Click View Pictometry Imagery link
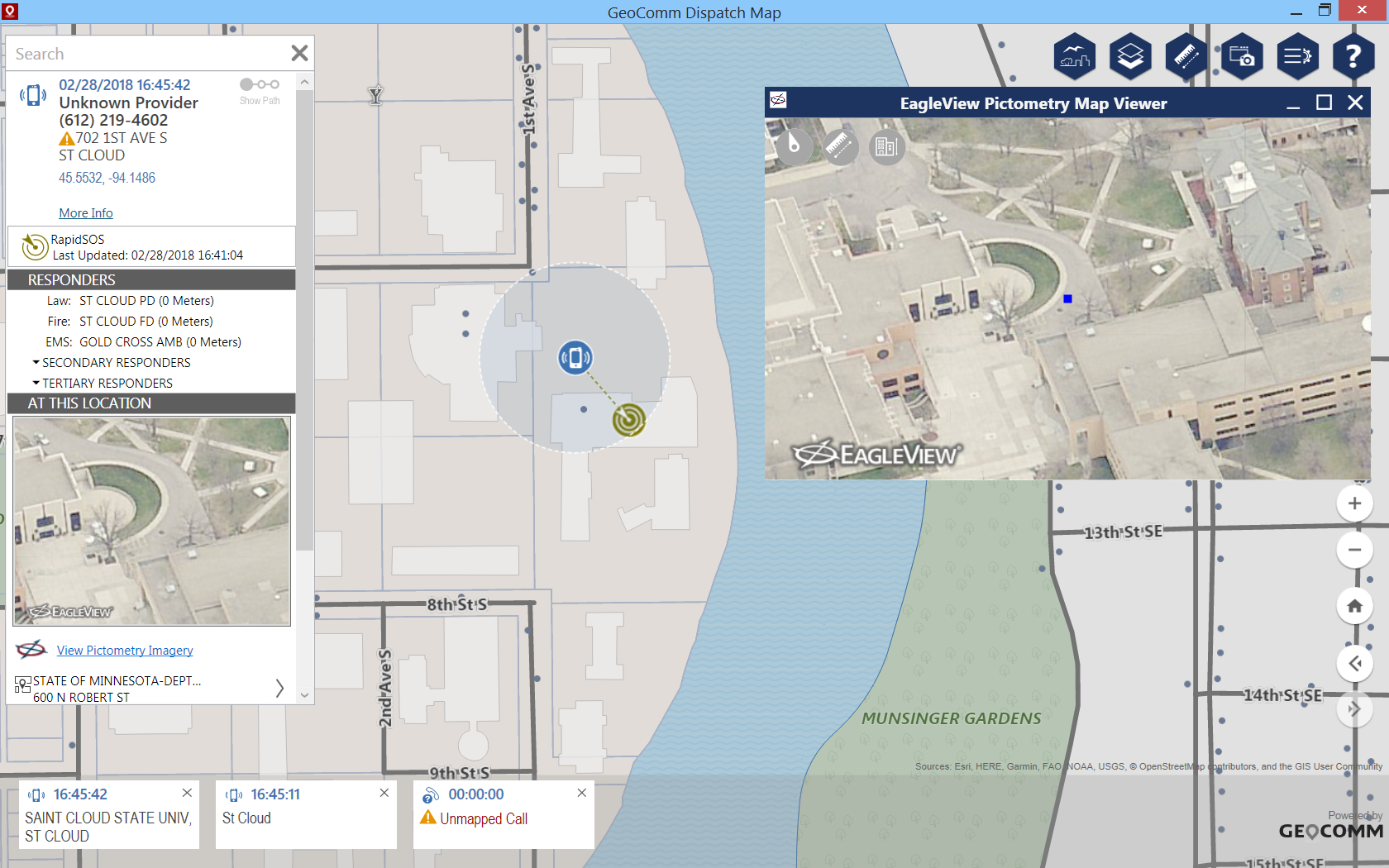The height and width of the screenshot is (868, 1389). [x=124, y=650]
